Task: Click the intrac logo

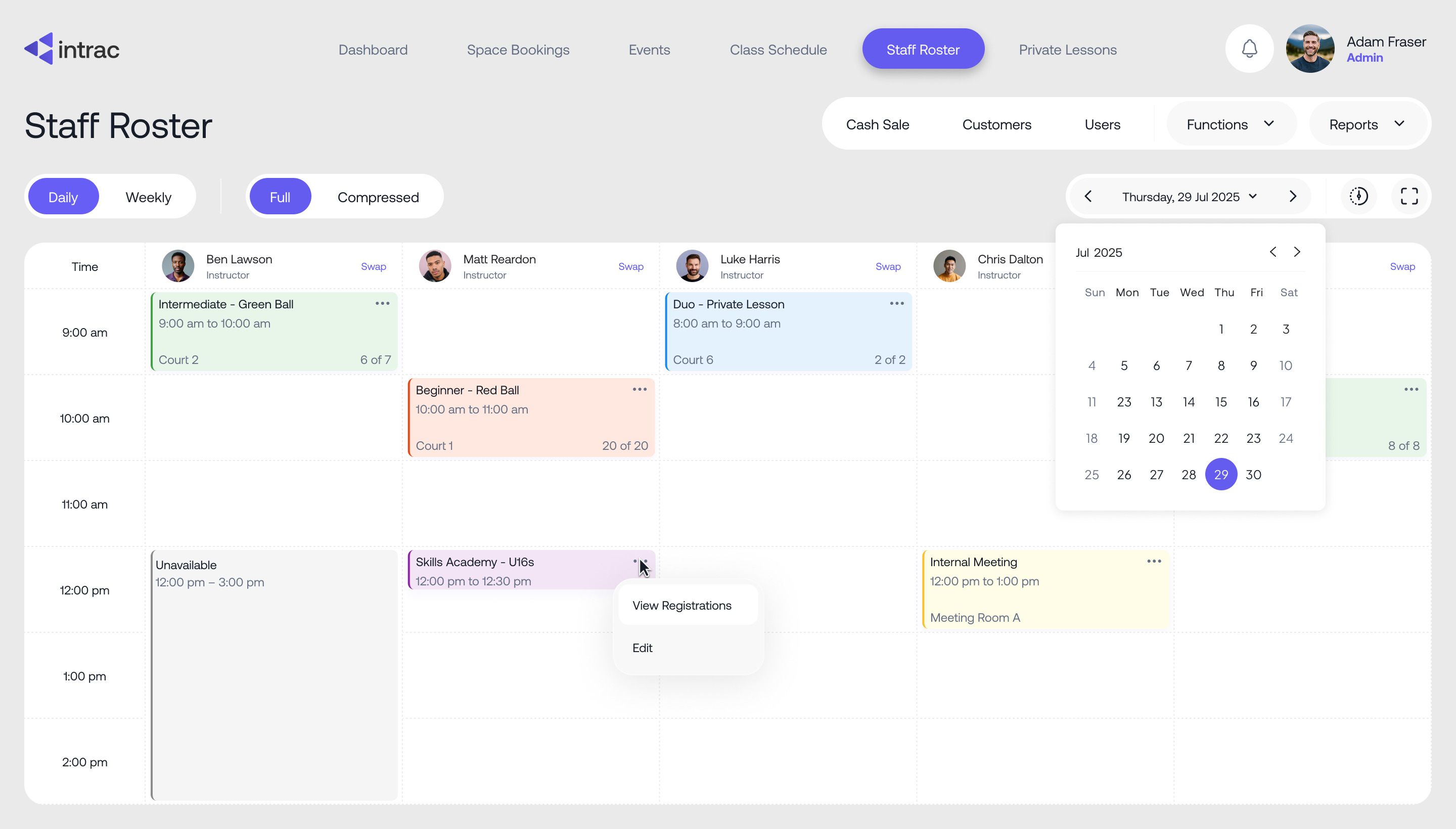Action: point(71,49)
